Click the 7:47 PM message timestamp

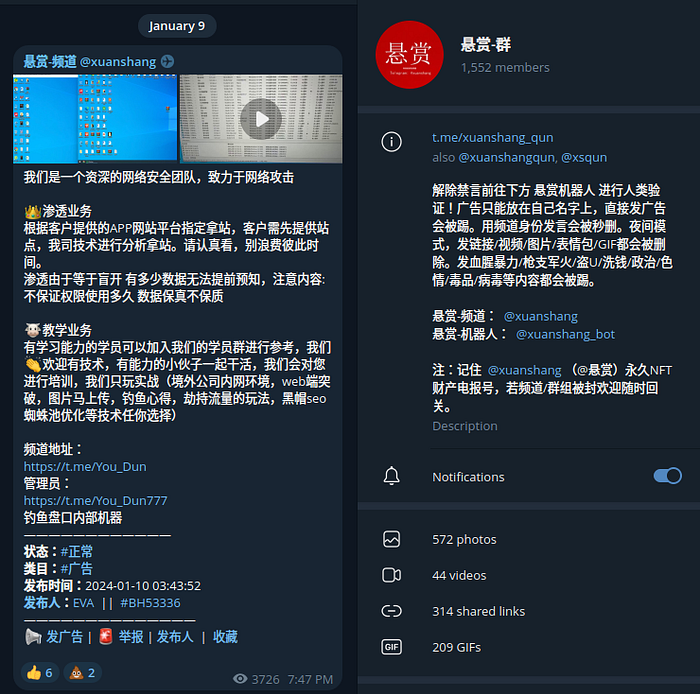pyautogui.click(x=310, y=679)
